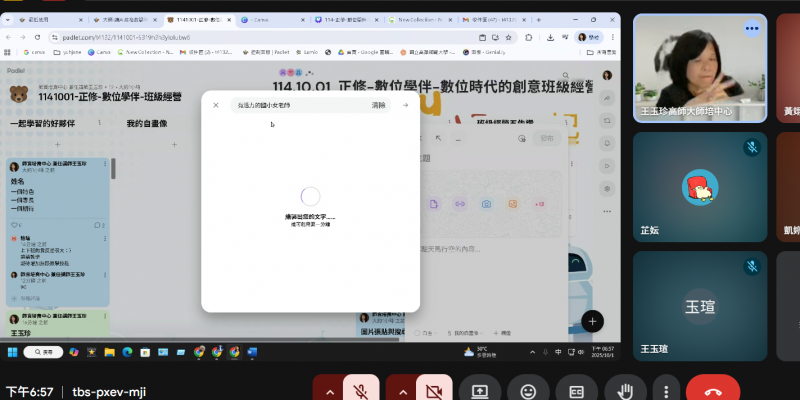Open the yuhjane bookmarks folder

coord(68,52)
